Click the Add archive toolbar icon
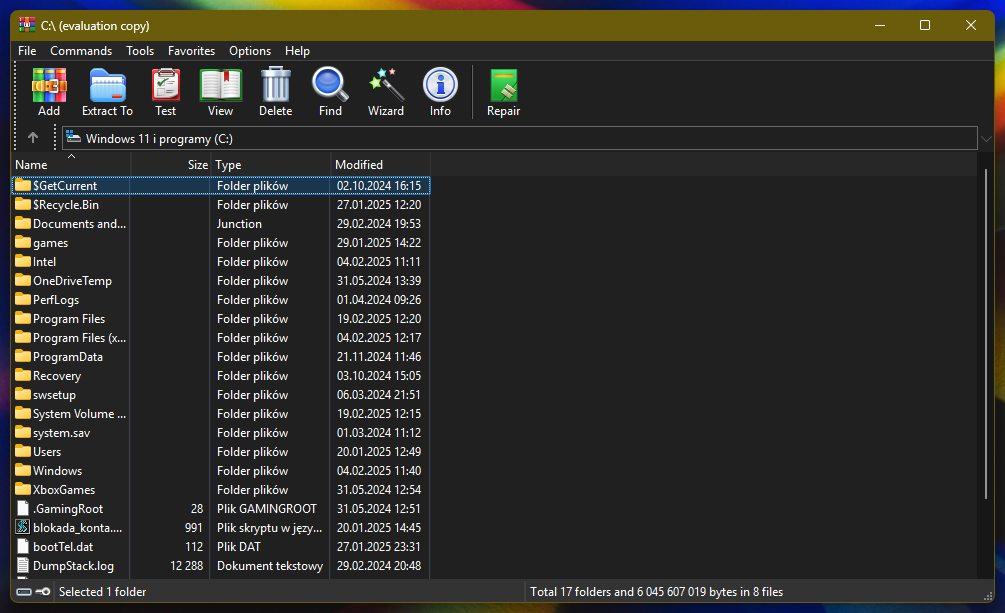Image resolution: width=1005 pixels, height=613 pixels. click(x=49, y=86)
